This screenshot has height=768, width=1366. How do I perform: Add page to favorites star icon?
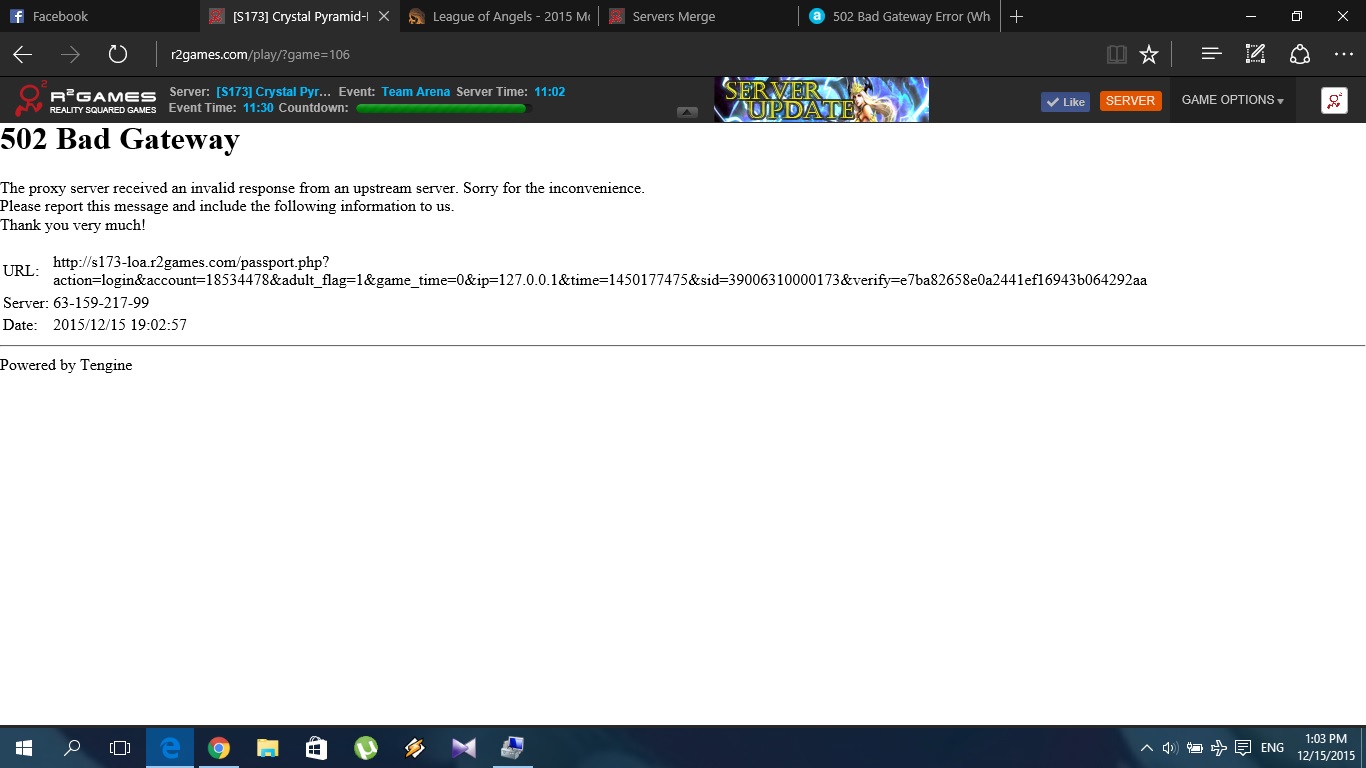1149,55
